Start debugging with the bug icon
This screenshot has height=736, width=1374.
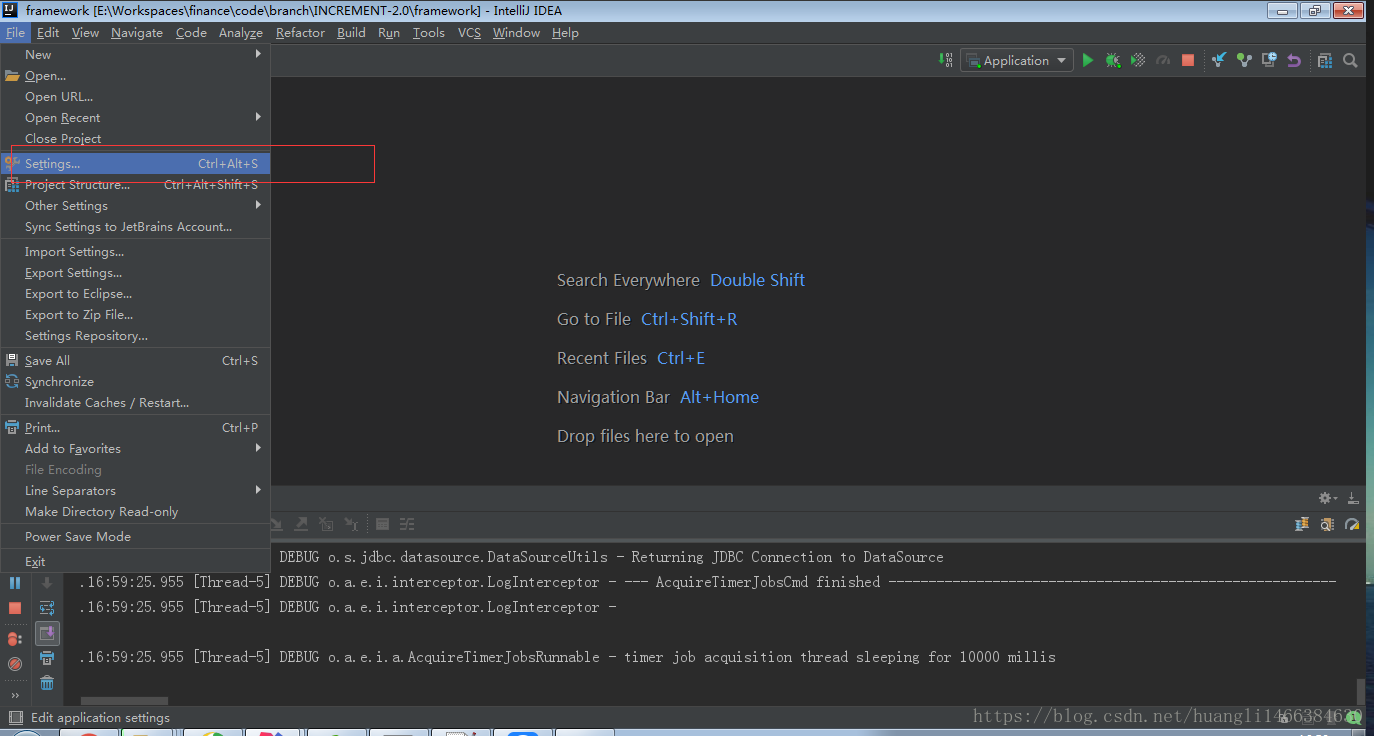(x=1113, y=60)
